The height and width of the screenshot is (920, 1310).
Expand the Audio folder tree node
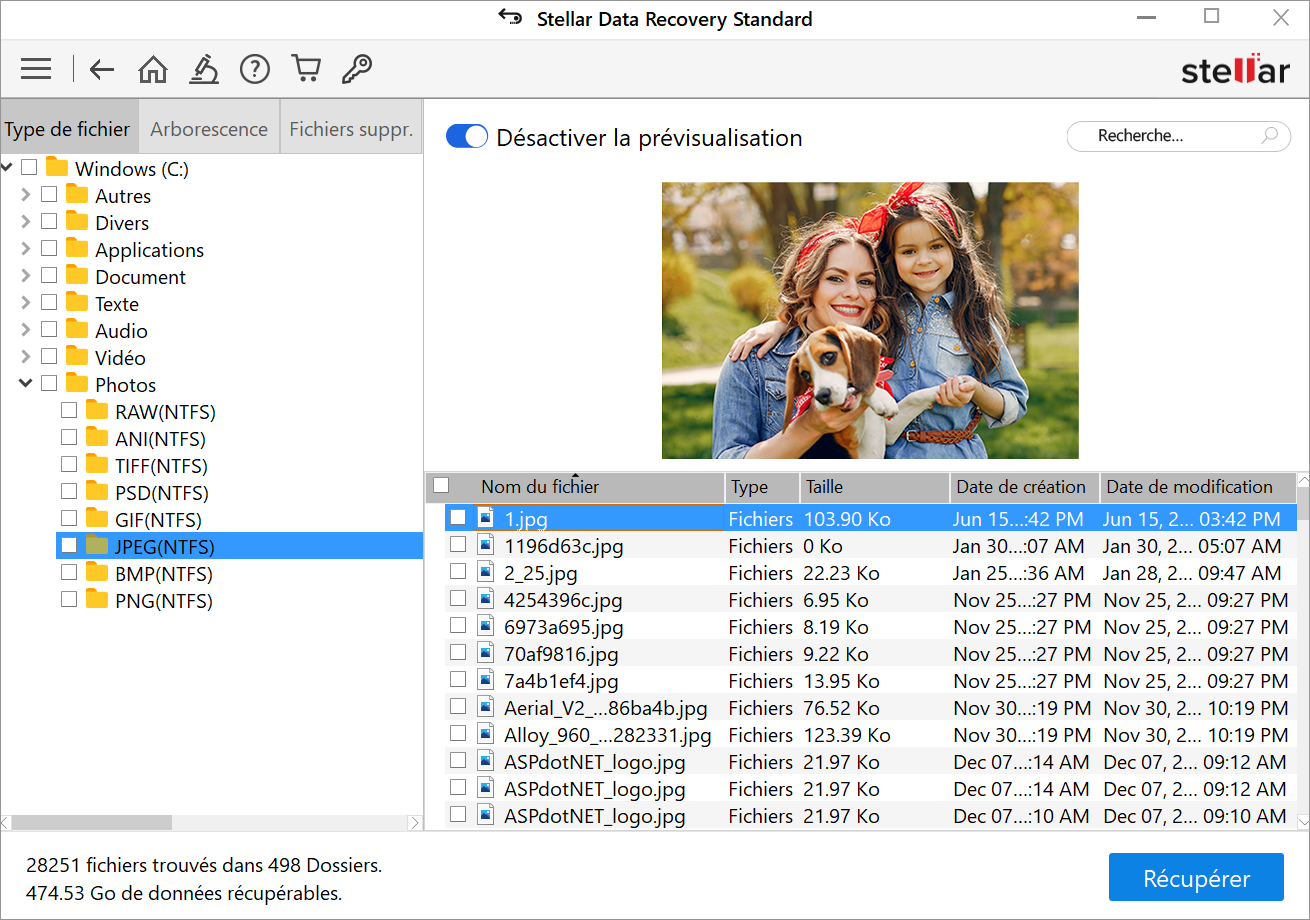26,330
